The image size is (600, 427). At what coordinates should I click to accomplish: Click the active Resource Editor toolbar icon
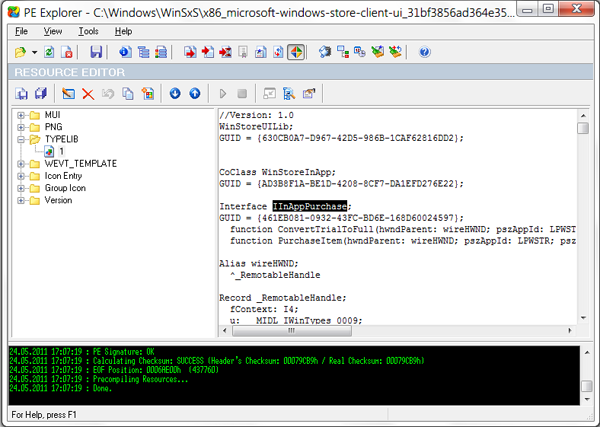pyautogui.click(x=296, y=52)
